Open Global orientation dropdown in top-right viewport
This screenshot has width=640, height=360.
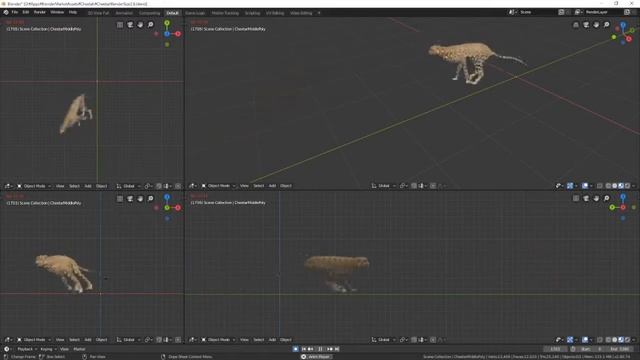tap(383, 186)
